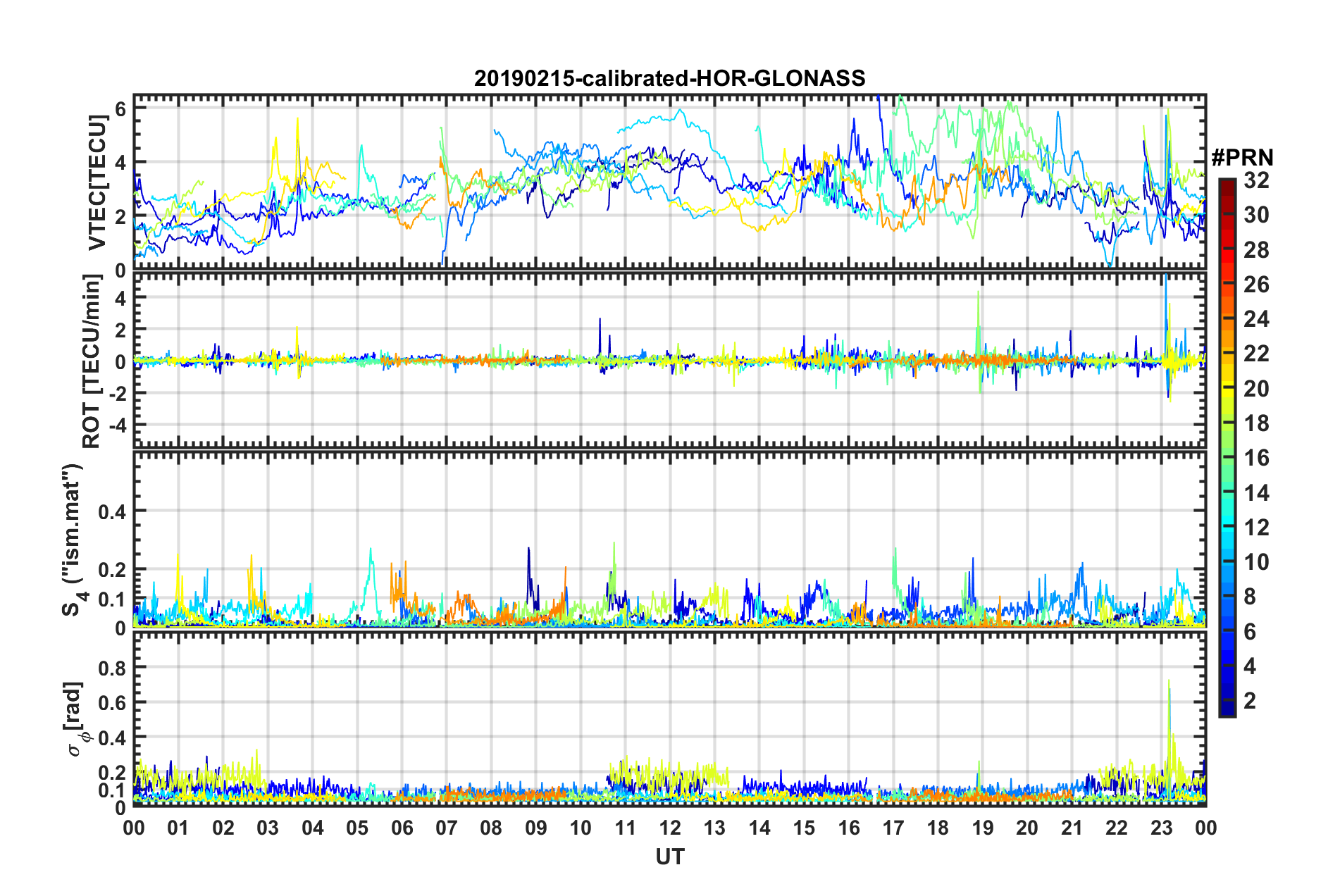This screenshot has width=1340, height=896.
Task: Click the 0.4 tick on S4 axis
Action: 112,511
